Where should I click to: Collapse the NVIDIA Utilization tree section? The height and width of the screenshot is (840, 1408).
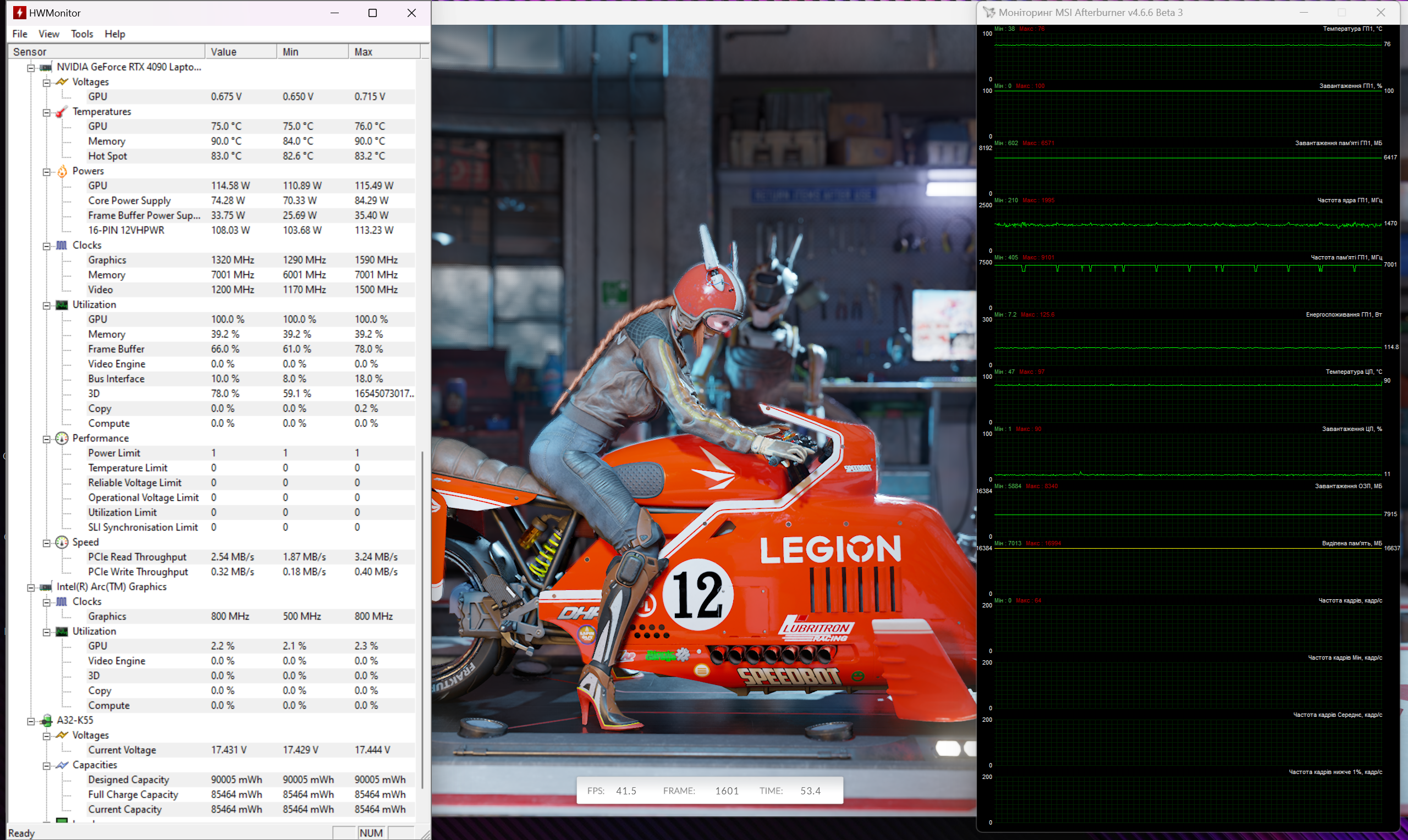[46, 305]
